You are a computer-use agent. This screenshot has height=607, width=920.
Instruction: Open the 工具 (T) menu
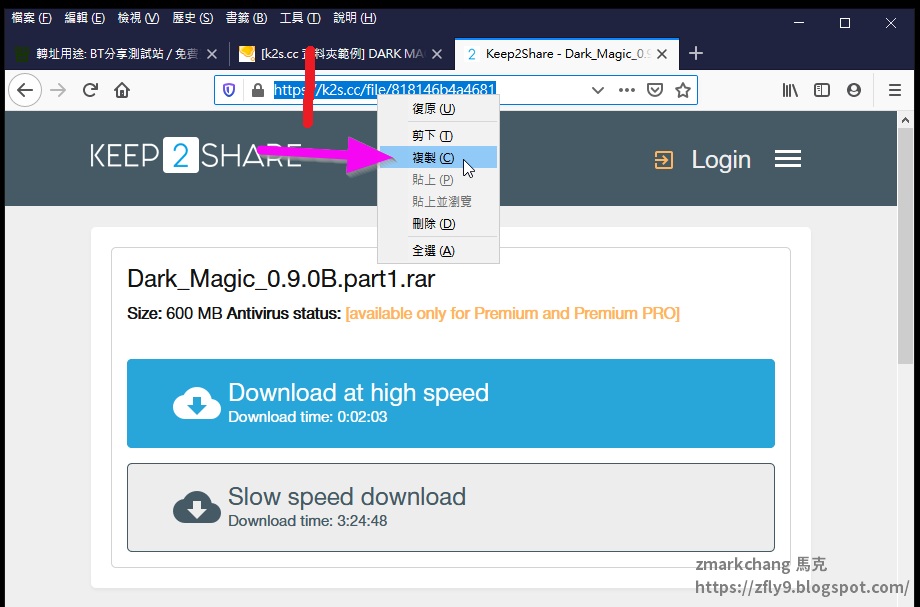pos(300,18)
